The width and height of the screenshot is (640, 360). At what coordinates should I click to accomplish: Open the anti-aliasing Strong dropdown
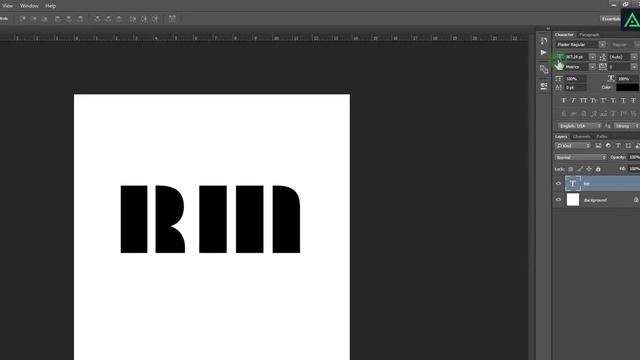click(626, 126)
